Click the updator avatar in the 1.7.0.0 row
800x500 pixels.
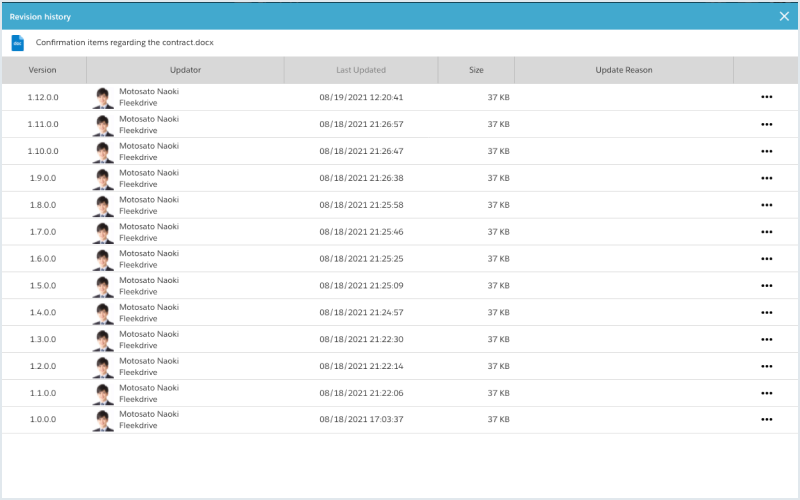[103, 232]
